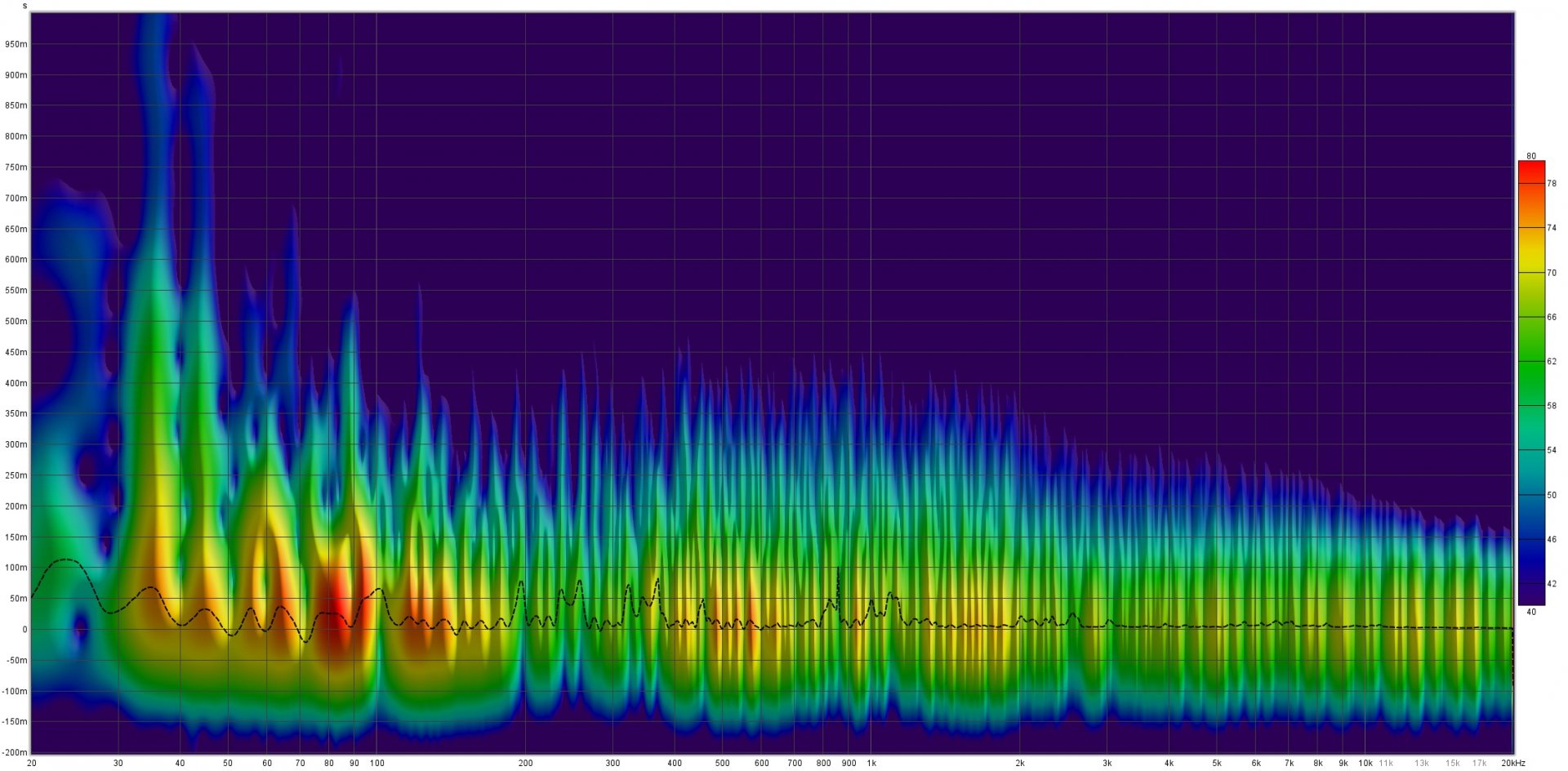Click the 62 label on the color legend
The height and width of the screenshot is (771, 1568).
pyautogui.click(x=1552, y=361)
